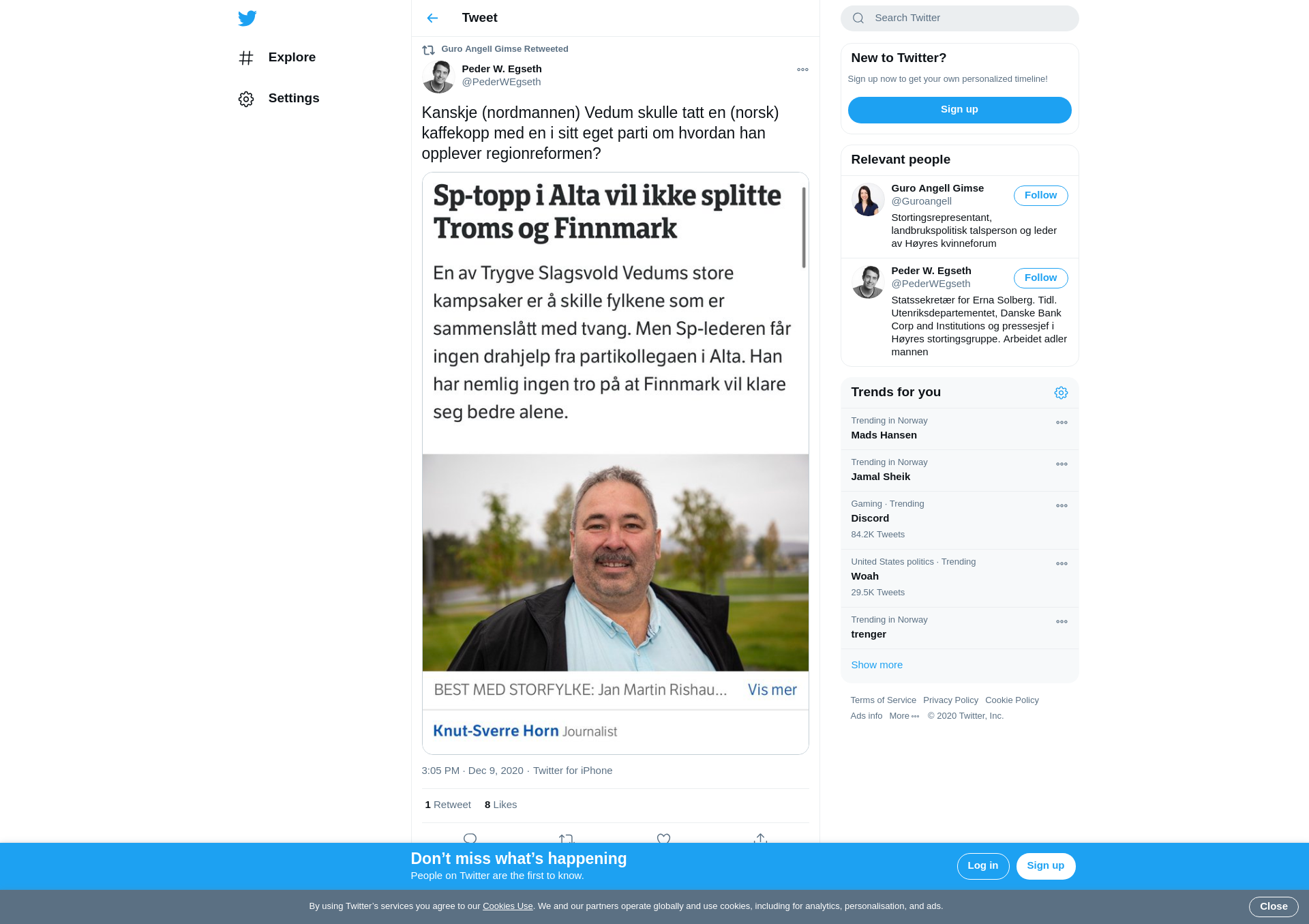Follow Peder W. Egseth

point(1040,278)
